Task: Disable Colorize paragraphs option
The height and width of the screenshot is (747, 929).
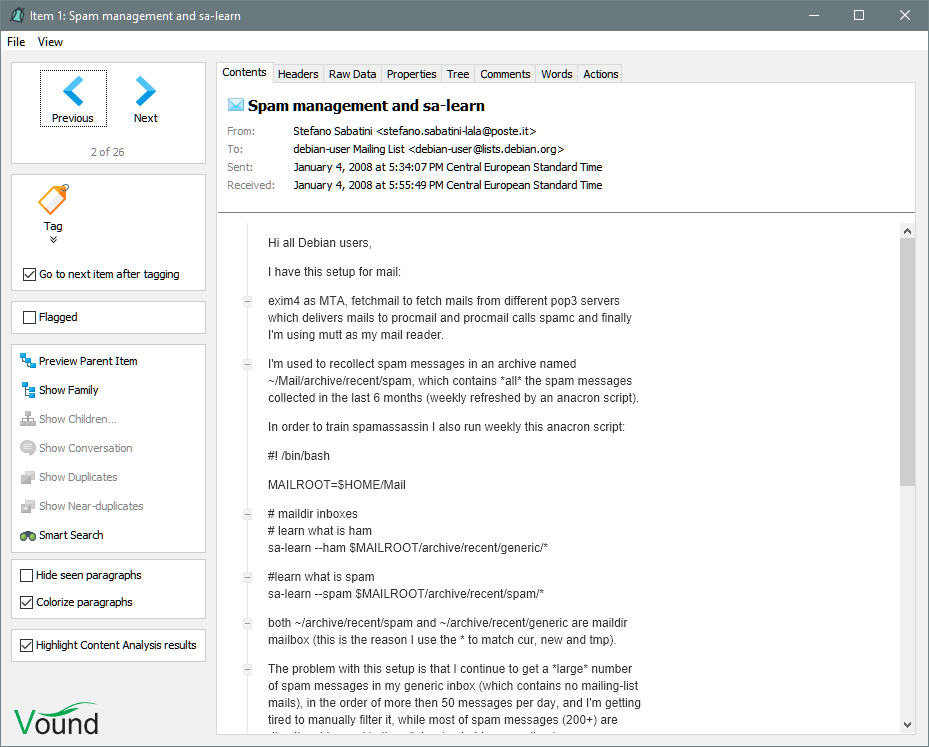Action: tap(27, 602)
